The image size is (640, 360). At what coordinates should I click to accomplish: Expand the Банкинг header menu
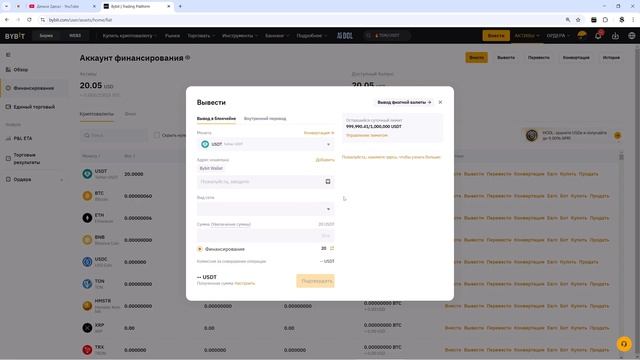point(277,36)
